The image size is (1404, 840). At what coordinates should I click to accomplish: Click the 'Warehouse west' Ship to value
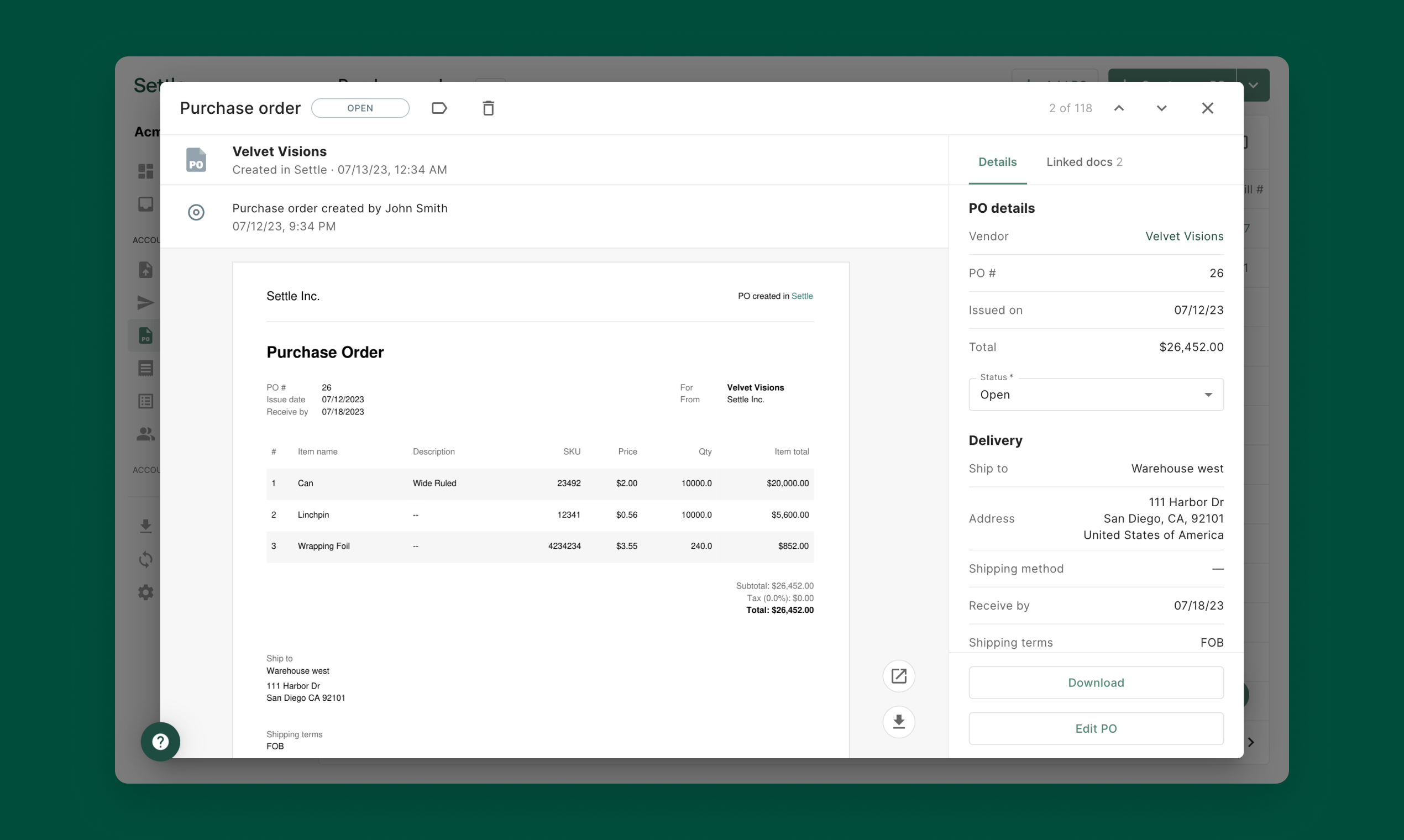pos(1177,469)
